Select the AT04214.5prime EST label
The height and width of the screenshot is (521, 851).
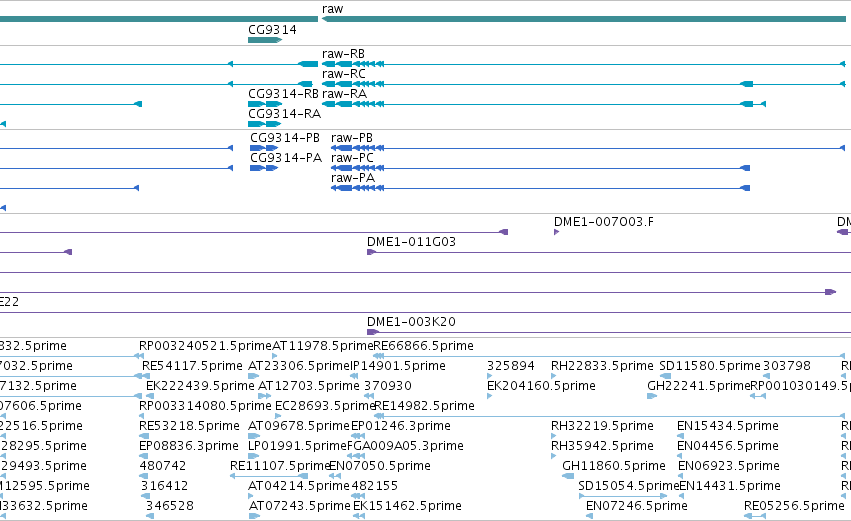point(299,487)
